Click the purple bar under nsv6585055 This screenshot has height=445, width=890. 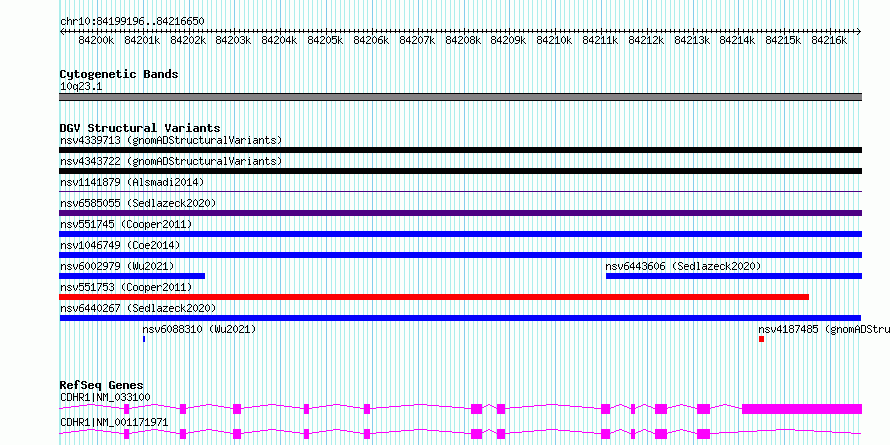pyautogui.click(x=460, y=213)
